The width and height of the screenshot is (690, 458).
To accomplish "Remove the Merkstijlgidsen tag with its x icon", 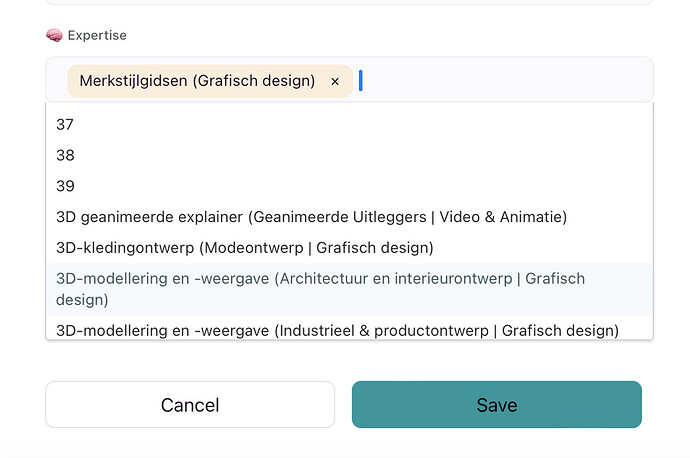I will [x=335, y=81].
